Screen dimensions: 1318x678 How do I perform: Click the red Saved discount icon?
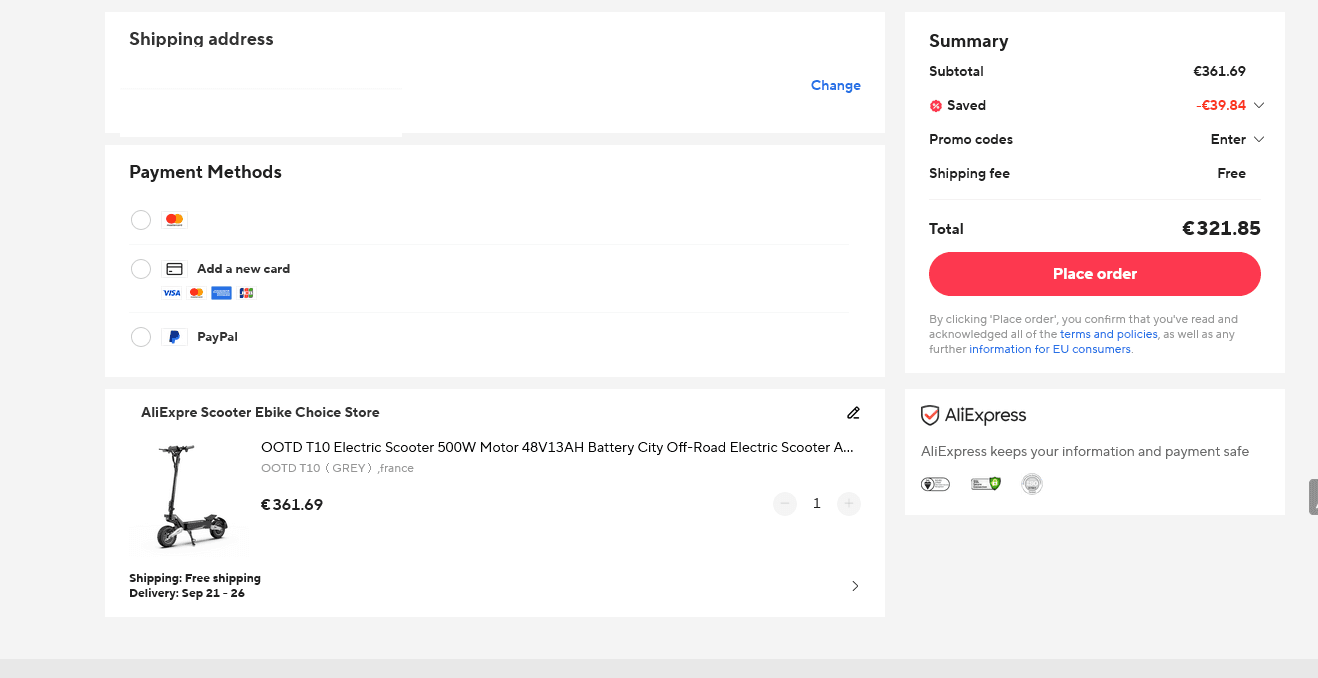point(936,106)
